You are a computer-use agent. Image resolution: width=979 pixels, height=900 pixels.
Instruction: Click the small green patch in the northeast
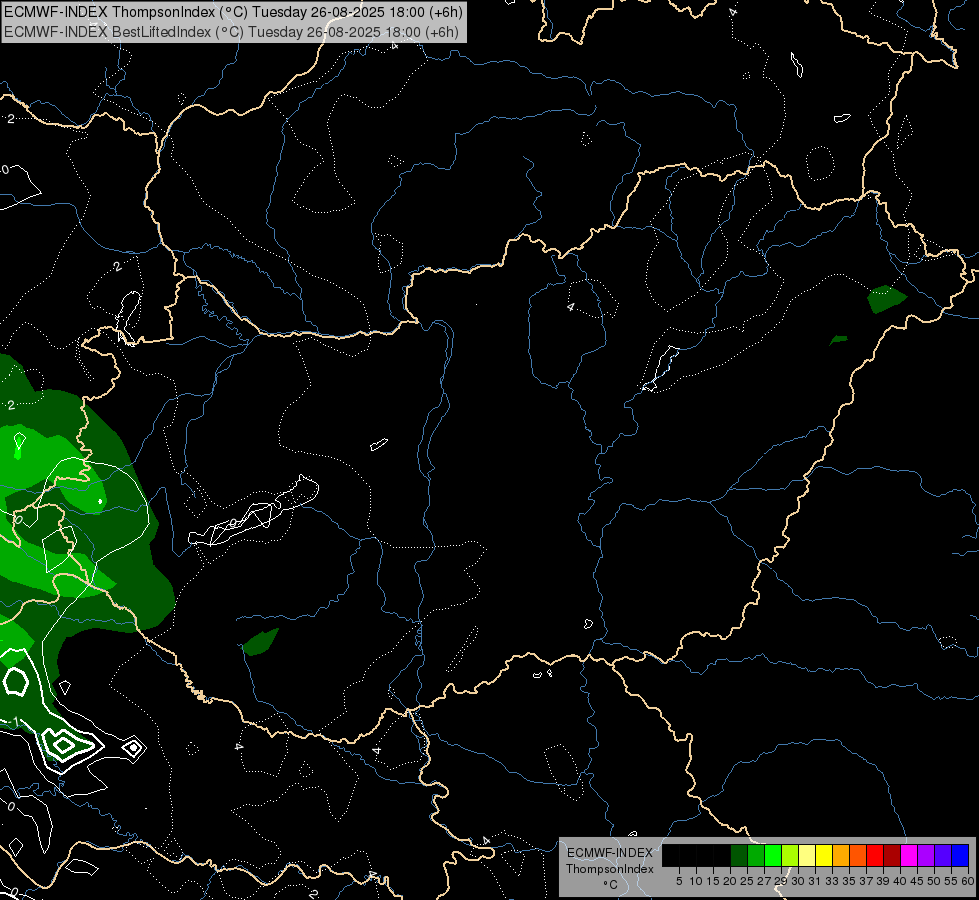coord(887,299)
